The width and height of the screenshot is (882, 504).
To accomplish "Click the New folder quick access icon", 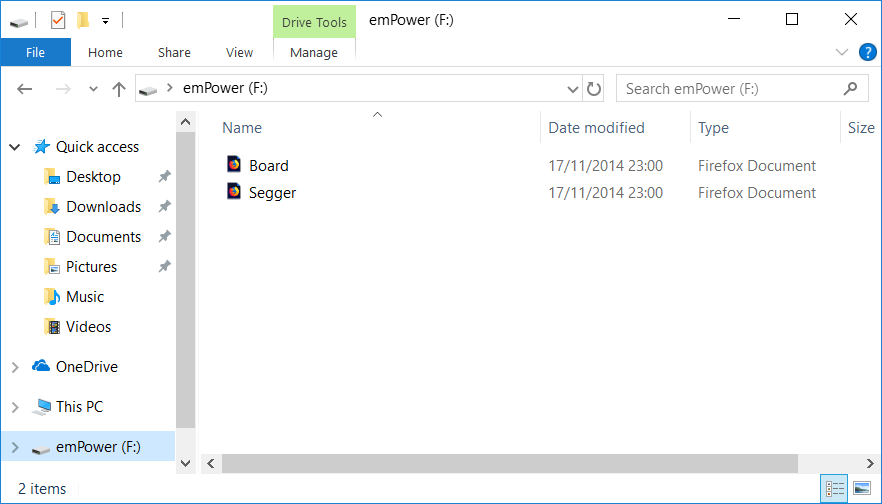I will [83, 21].
